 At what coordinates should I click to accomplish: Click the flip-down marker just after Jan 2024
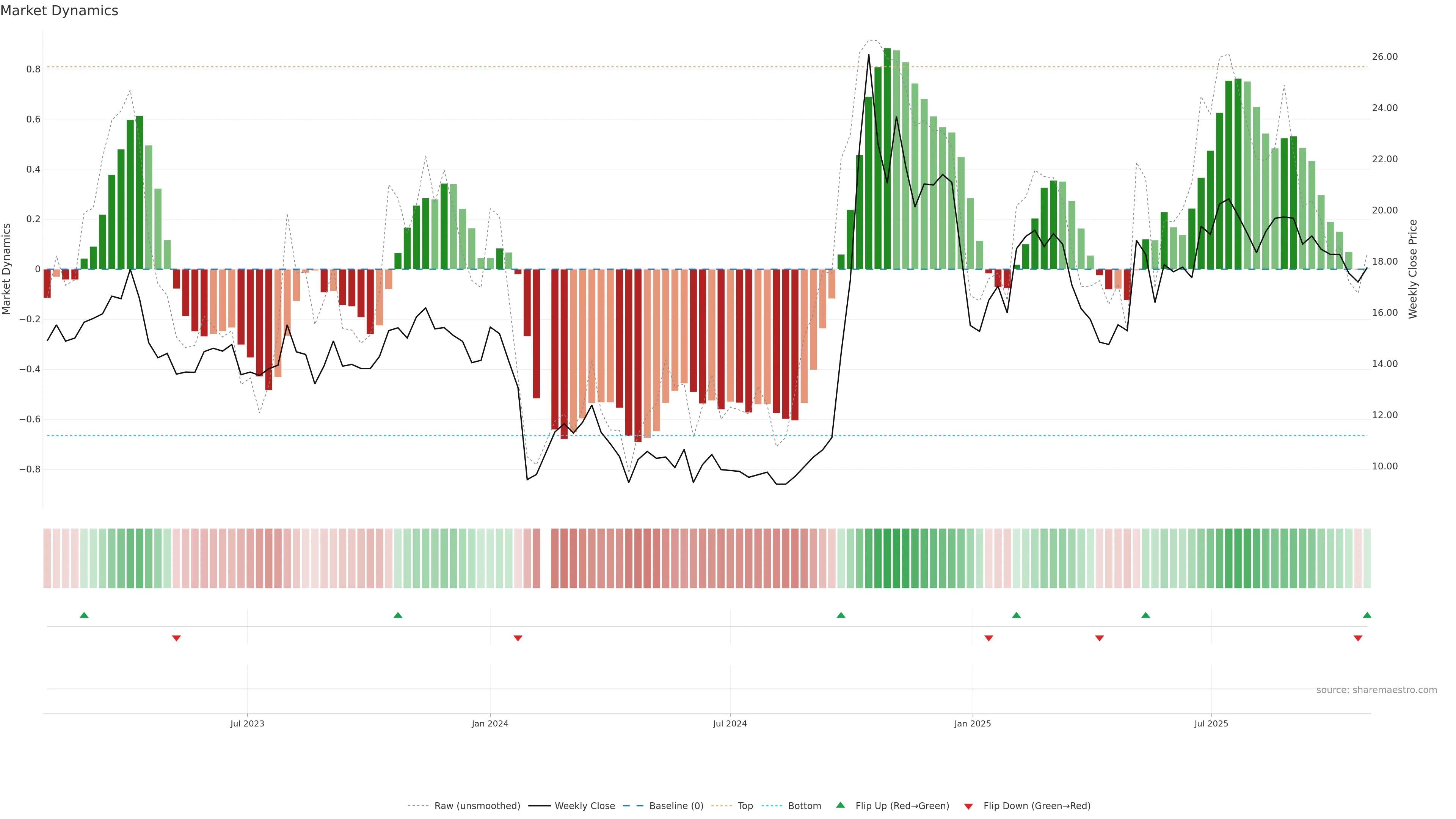click(518, 638)
